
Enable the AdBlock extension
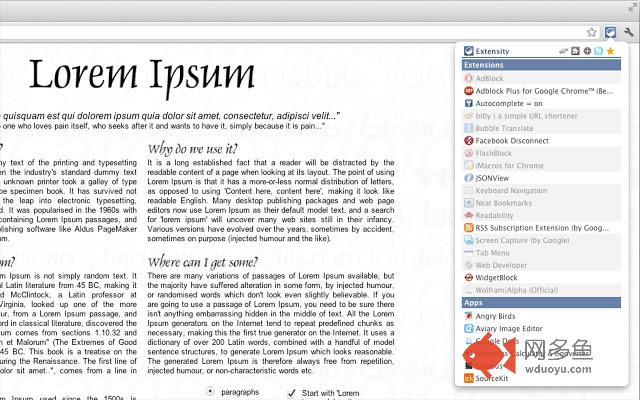click(489, 77)
